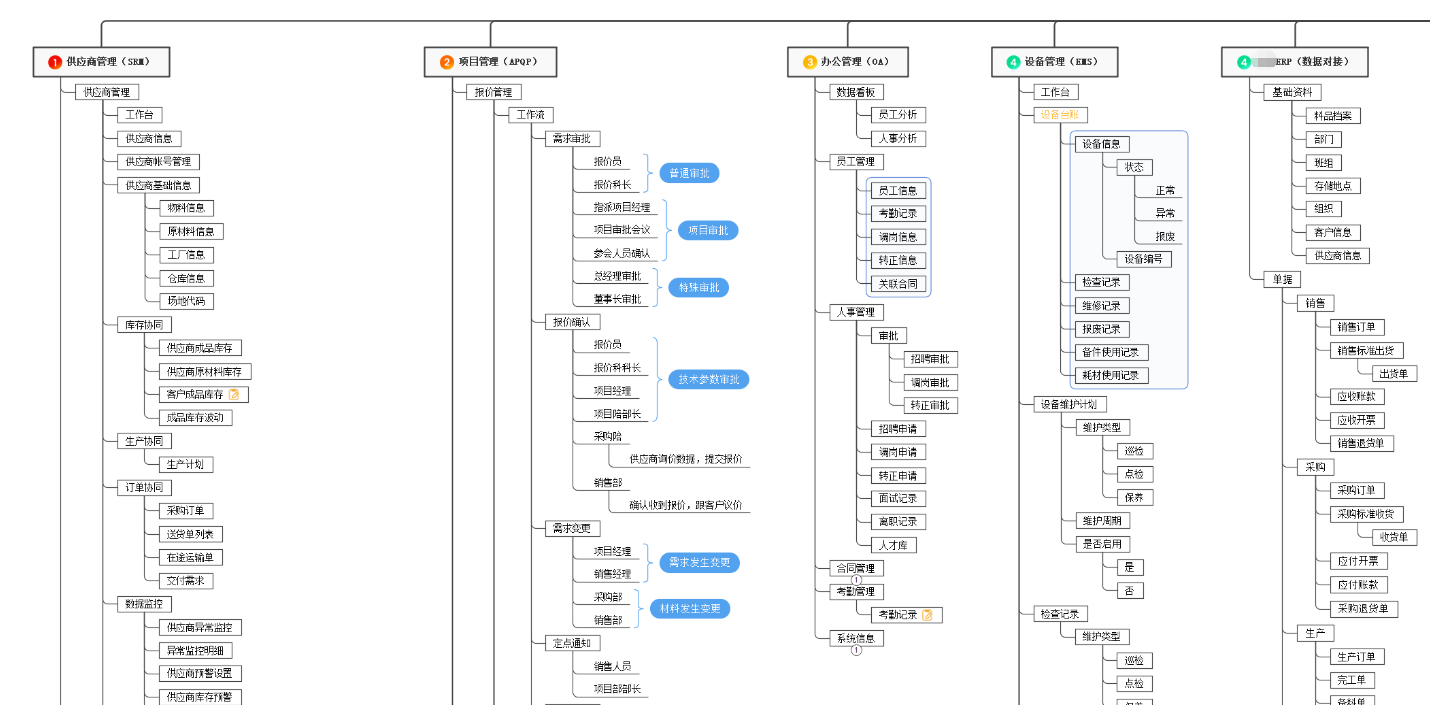
Task: Expand the collapsed 系统信息 branch
Action: tap(856, 651)
